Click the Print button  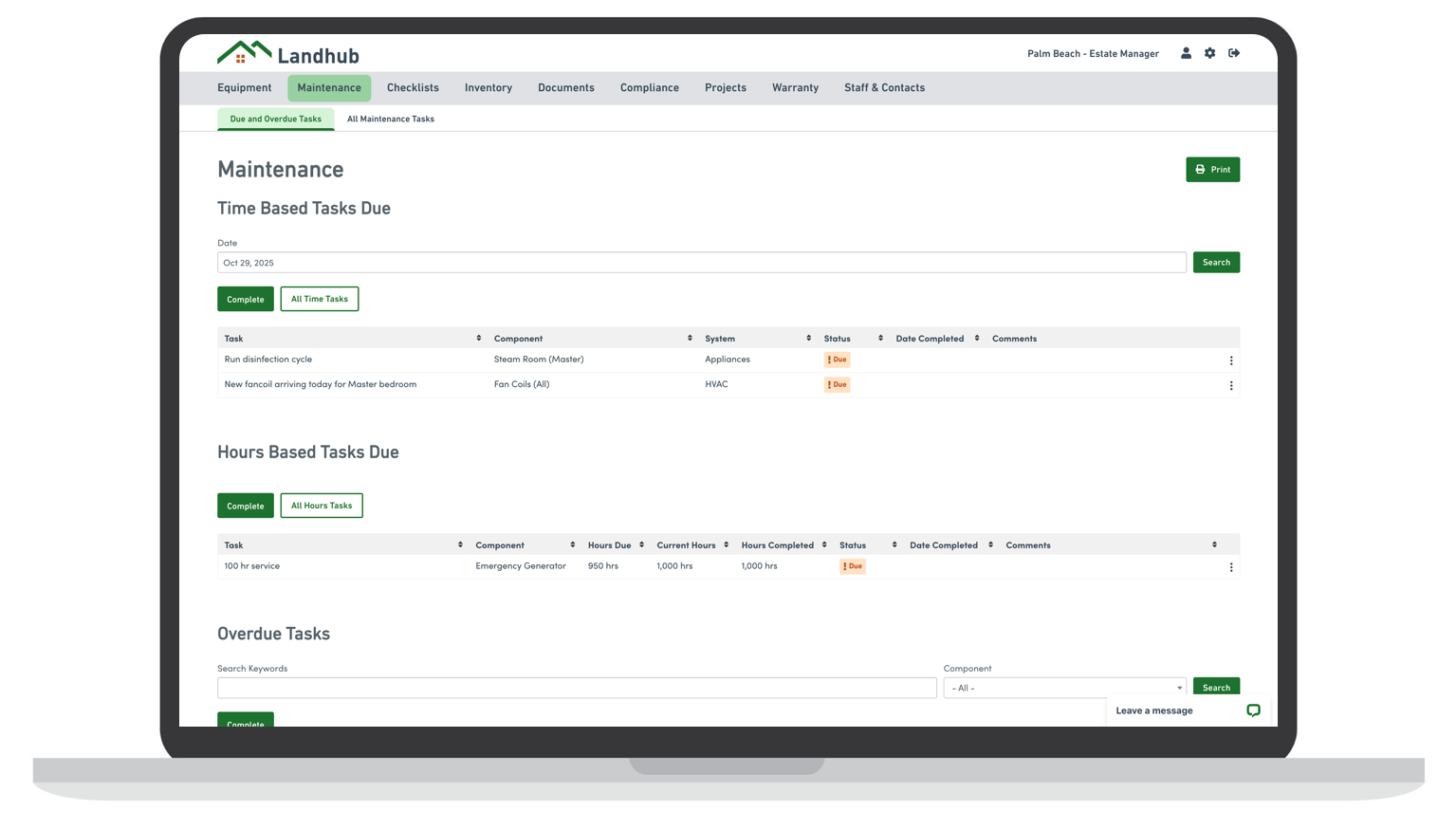coord(1212,170)
